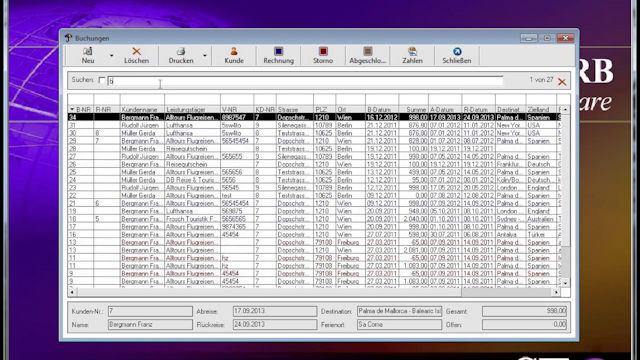640x360 pixels.
Task: Click the Kunden-Nr. field showing 7
Action: [150, 311]
